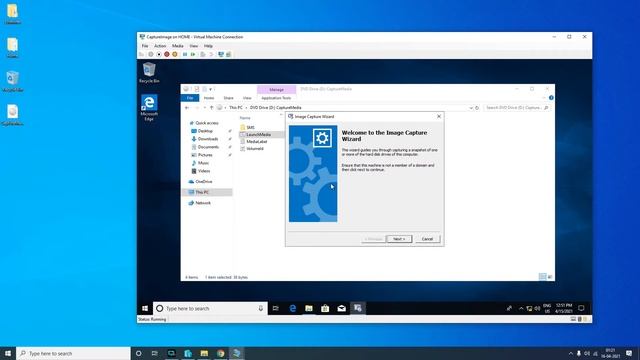This screenshot has width=640, height=360.
Task: Pause the virtual machine via the toolbar
Action: click(x=185, y=54)
